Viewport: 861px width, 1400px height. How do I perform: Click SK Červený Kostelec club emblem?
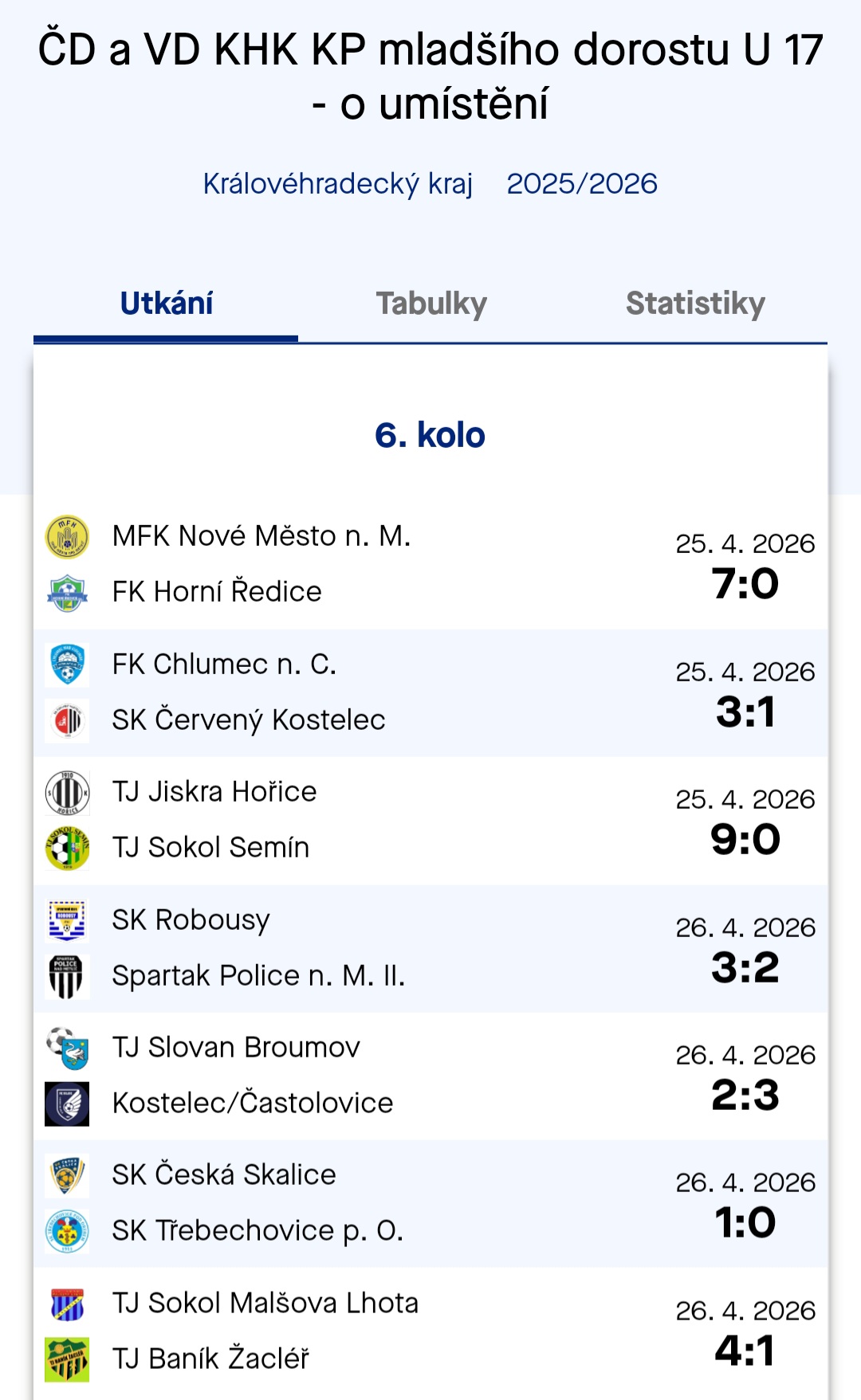(x=67, y=720)
